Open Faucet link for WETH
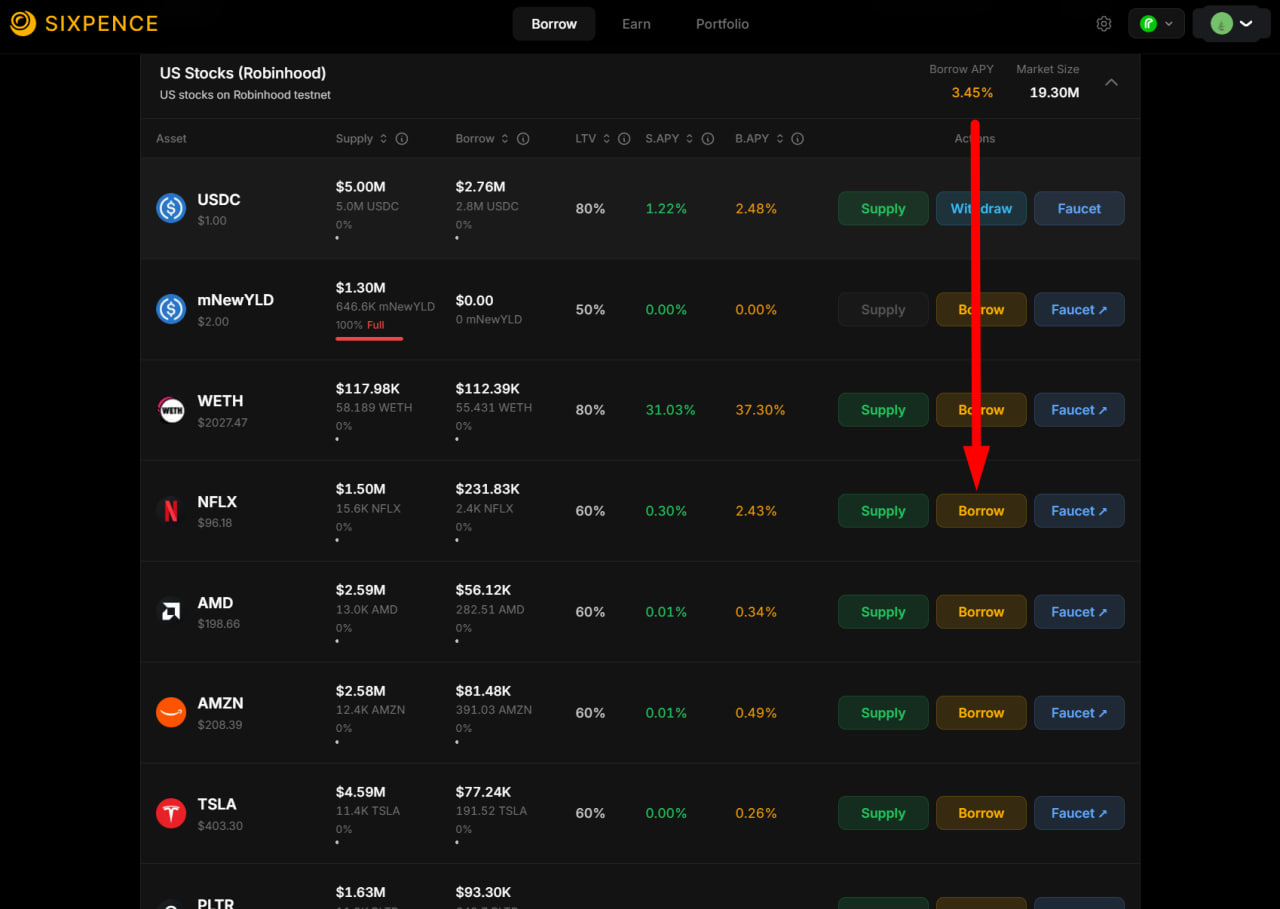 1079,410
